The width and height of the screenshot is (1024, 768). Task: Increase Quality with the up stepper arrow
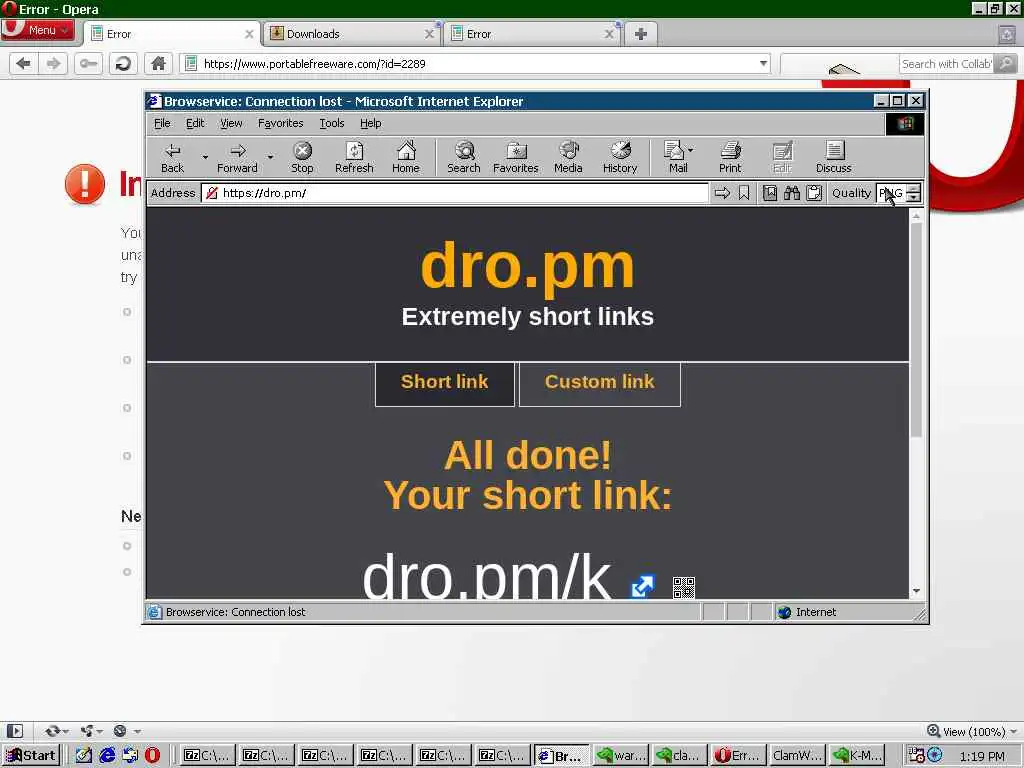click(914, 188)
